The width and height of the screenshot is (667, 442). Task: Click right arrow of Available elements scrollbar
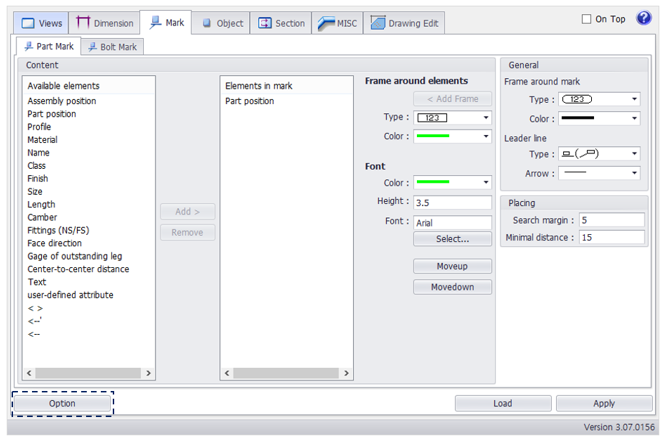(x=148, y=373)
